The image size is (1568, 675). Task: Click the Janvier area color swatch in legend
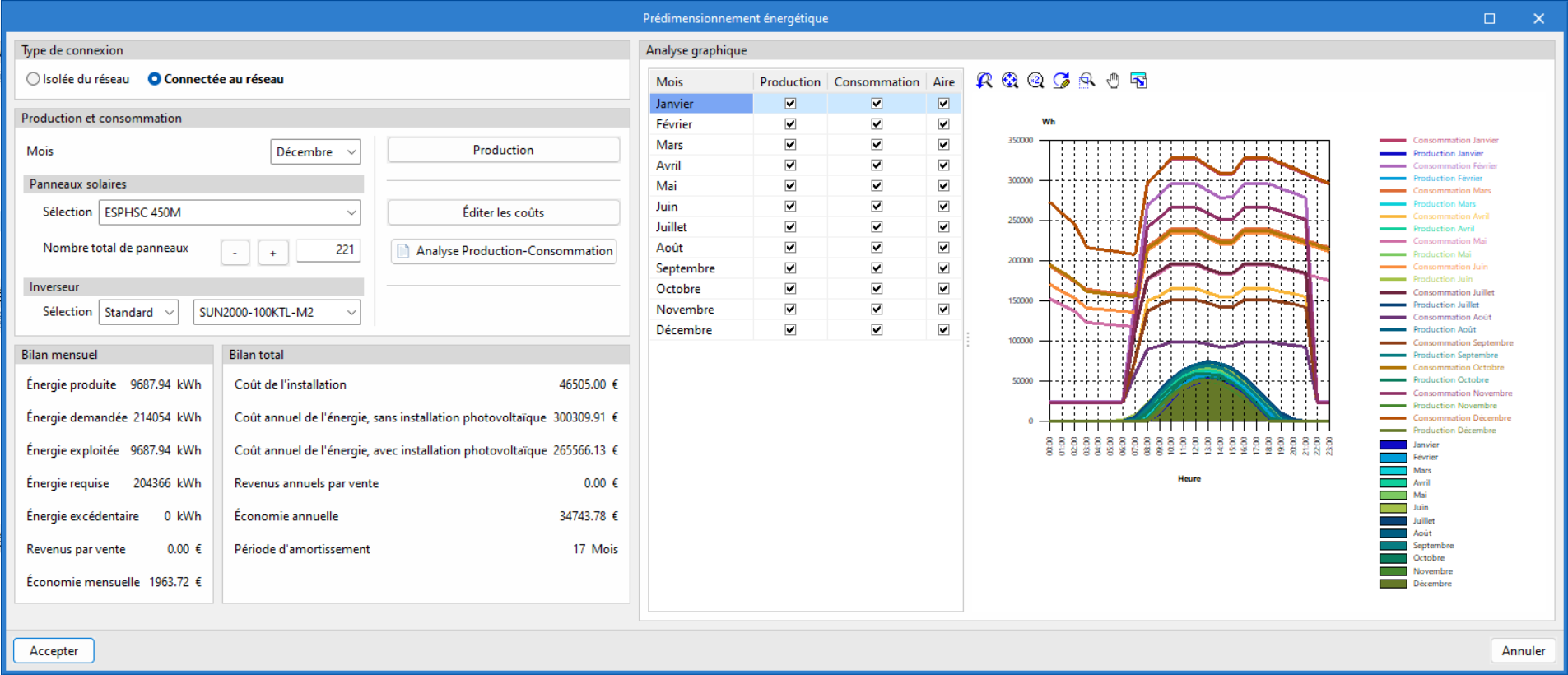1393,445
